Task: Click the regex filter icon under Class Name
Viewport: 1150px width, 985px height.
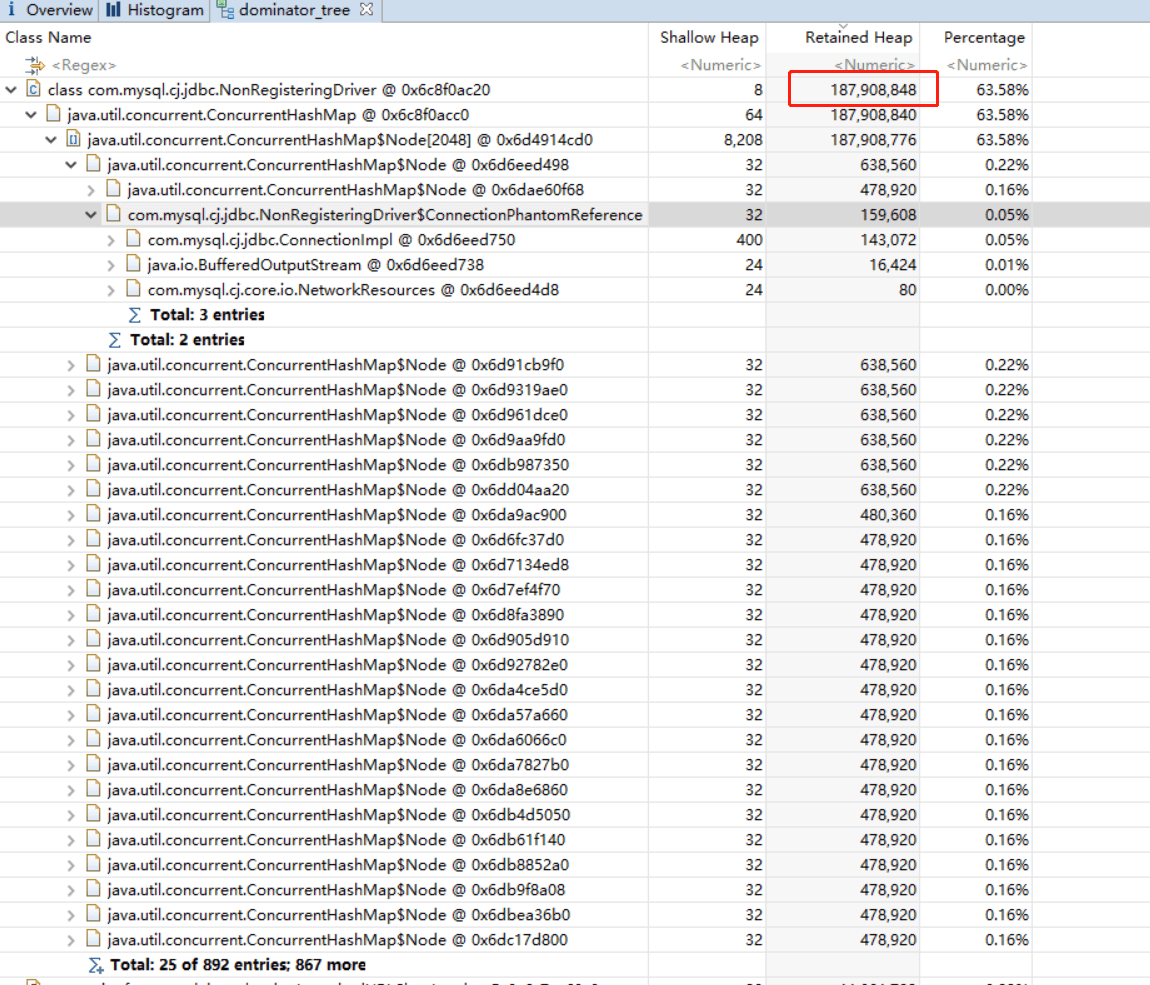Action: 35,65
